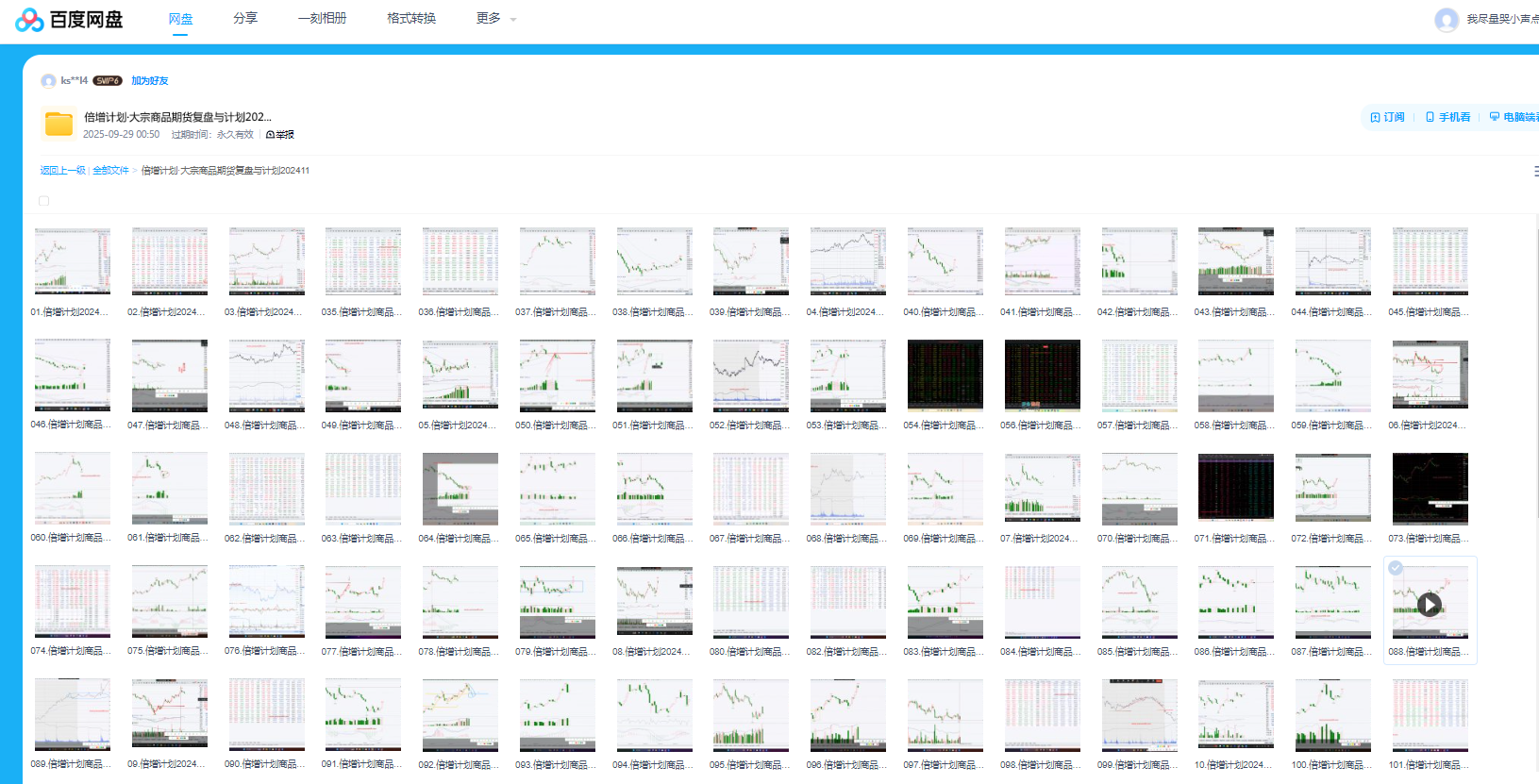Expand the 更多 dropdown menu
1539x784 pixels.
pos(496,19)
